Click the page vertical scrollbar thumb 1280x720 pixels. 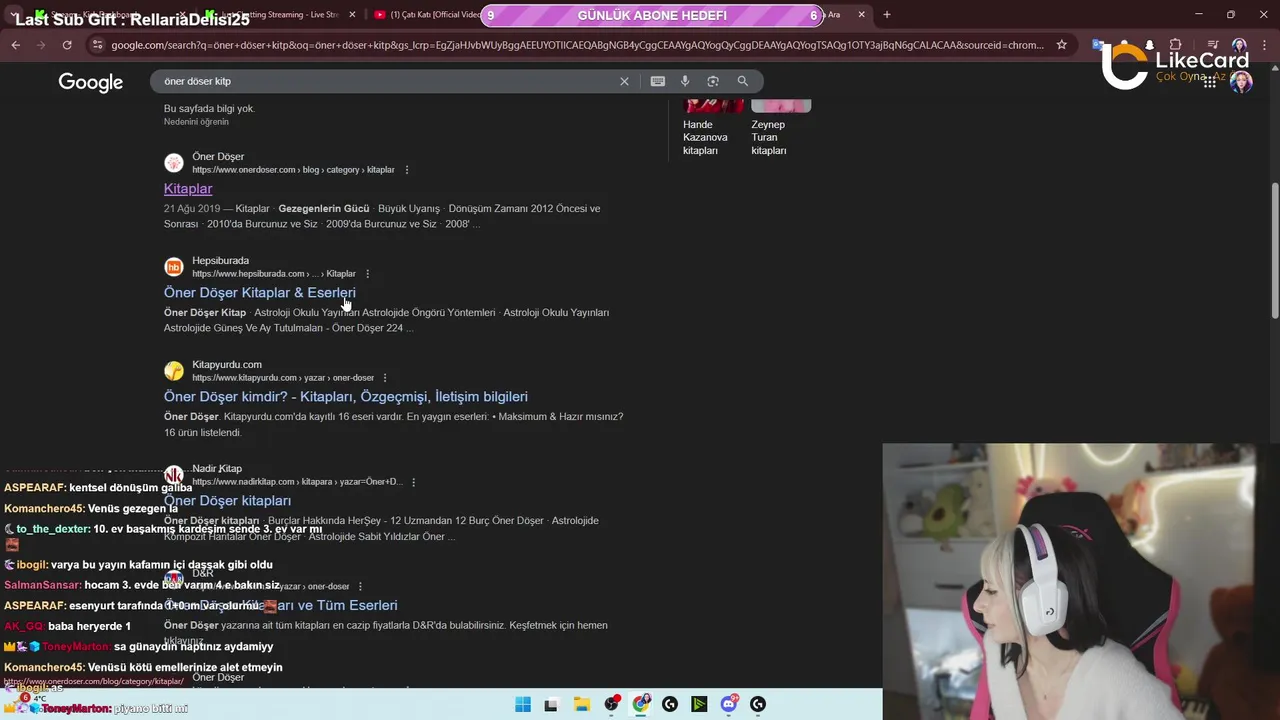pos(1274,250)
